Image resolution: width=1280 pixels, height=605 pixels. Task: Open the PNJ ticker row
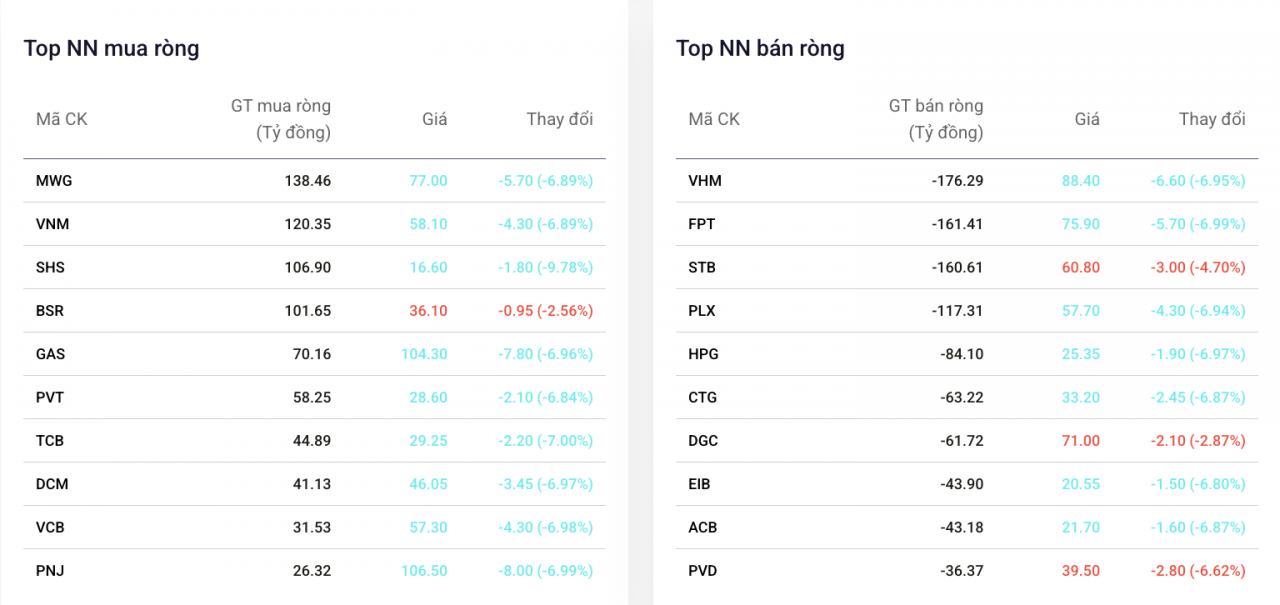(x=50, y=570)
